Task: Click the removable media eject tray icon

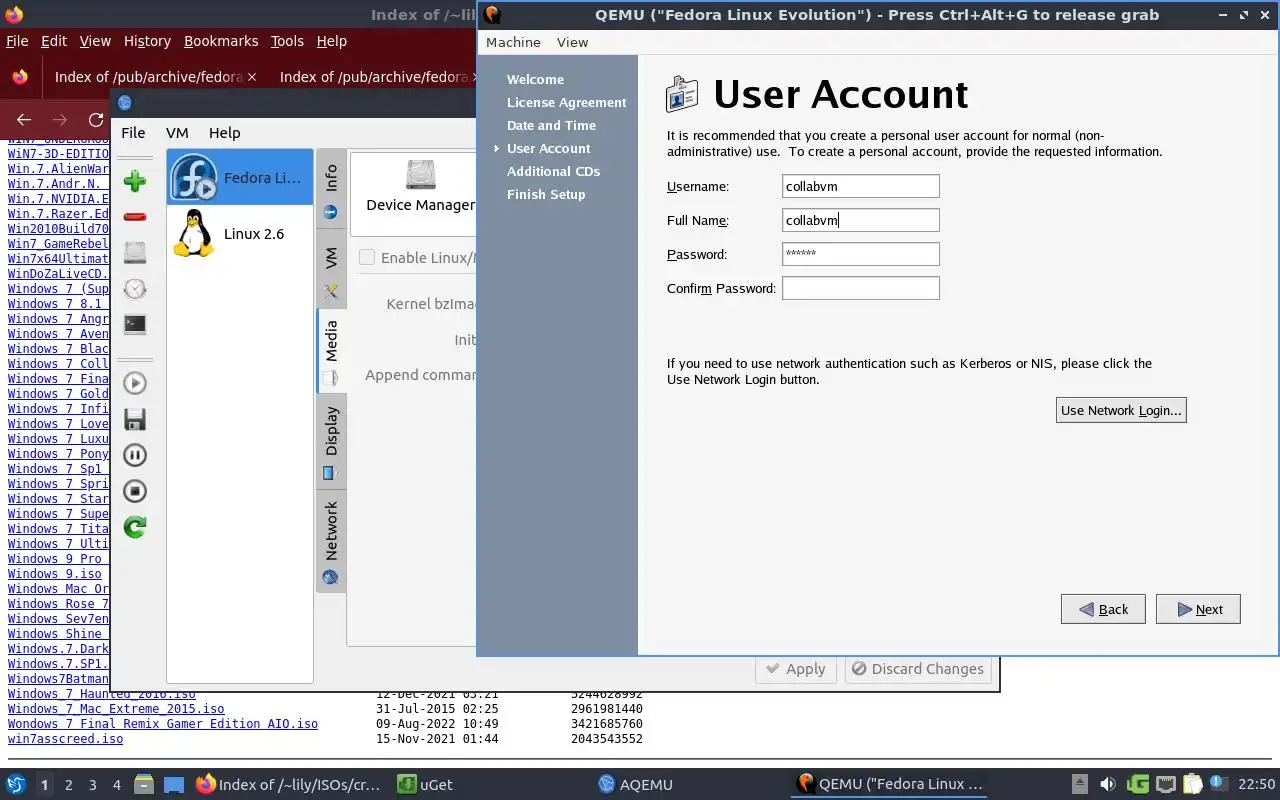Action: click(1079, 784)
